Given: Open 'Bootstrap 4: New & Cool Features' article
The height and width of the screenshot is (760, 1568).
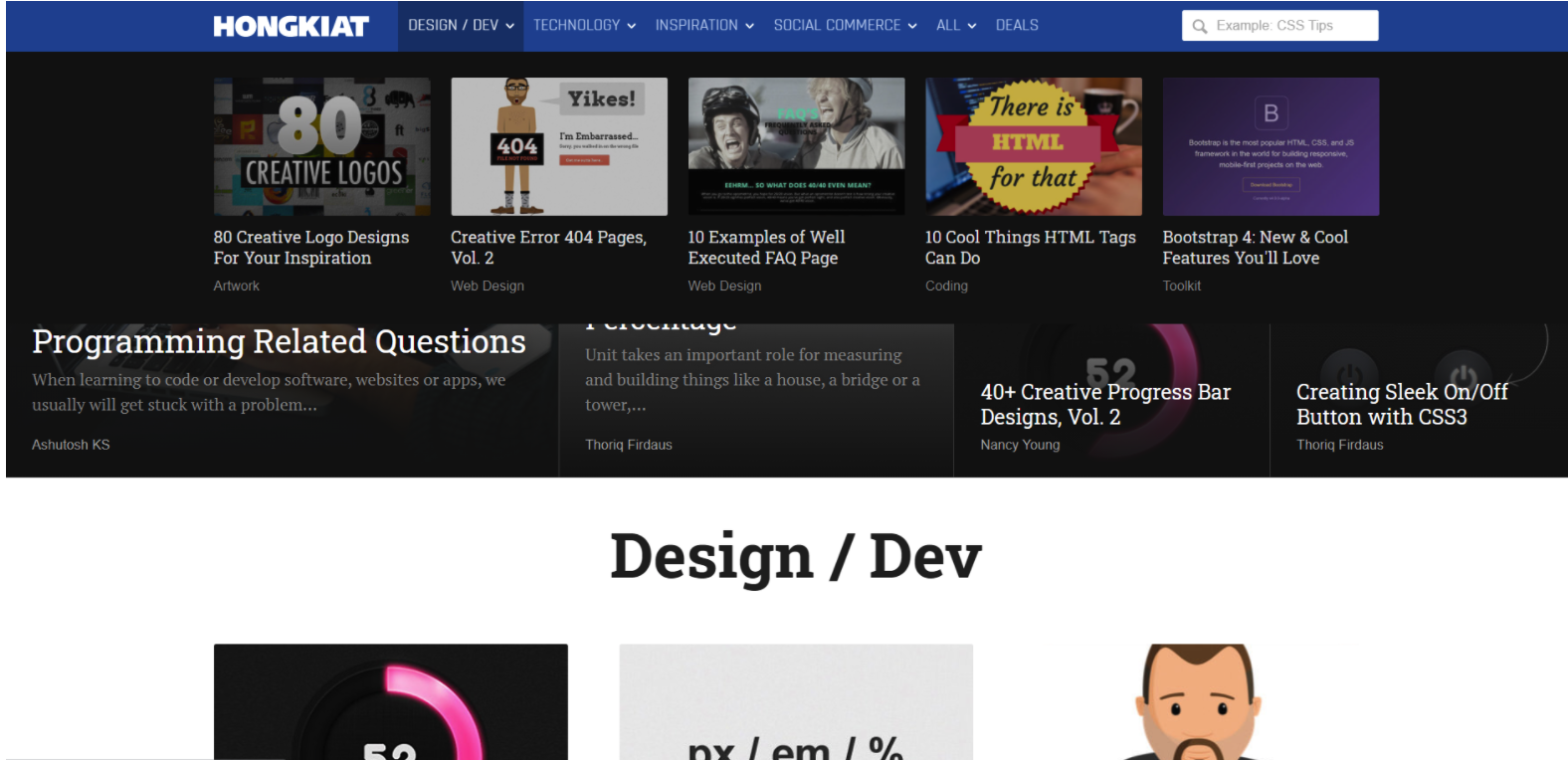Looking at the screenshot, I should click(x=1256, y=248).
